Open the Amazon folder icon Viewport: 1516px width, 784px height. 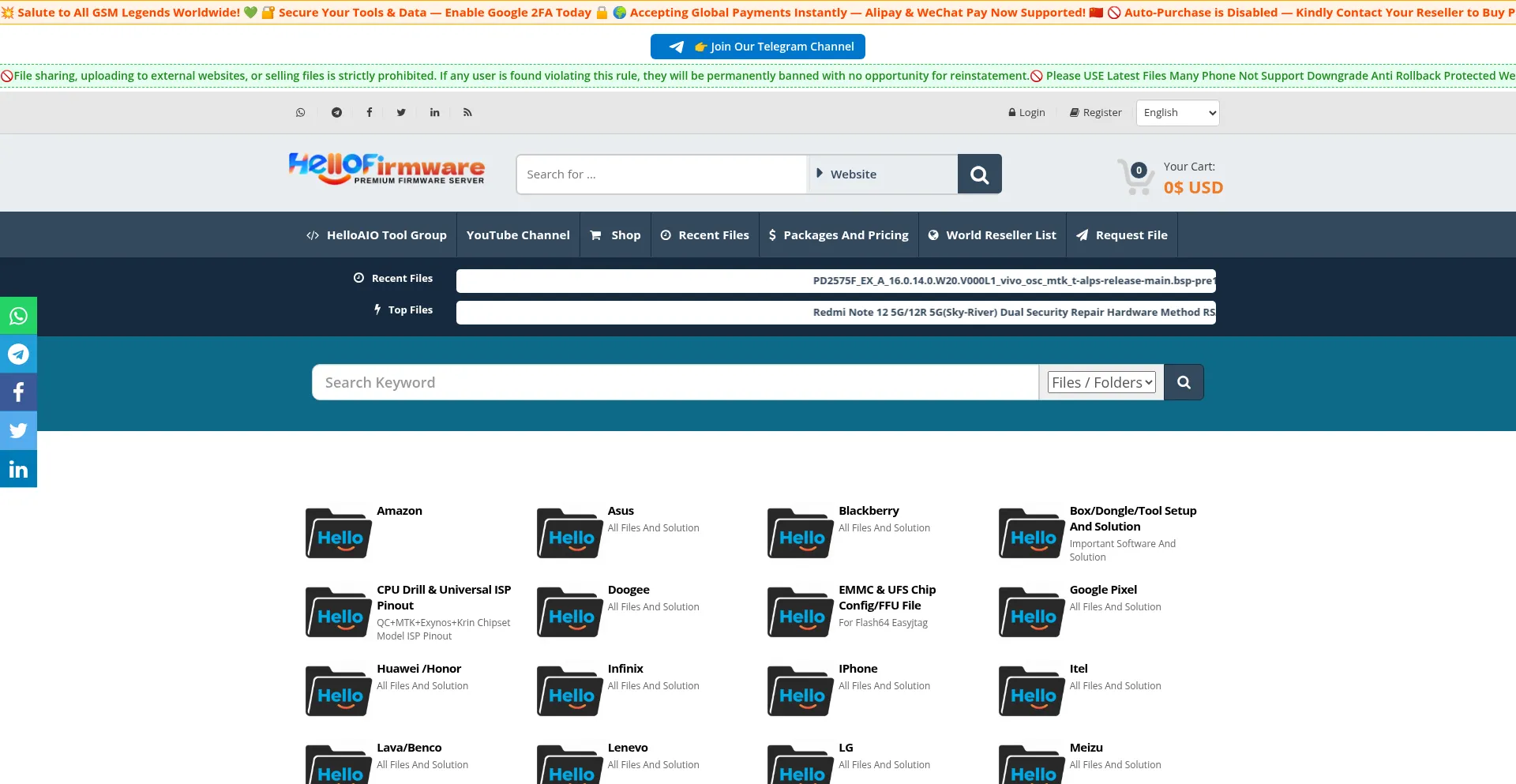pos(339,533)
